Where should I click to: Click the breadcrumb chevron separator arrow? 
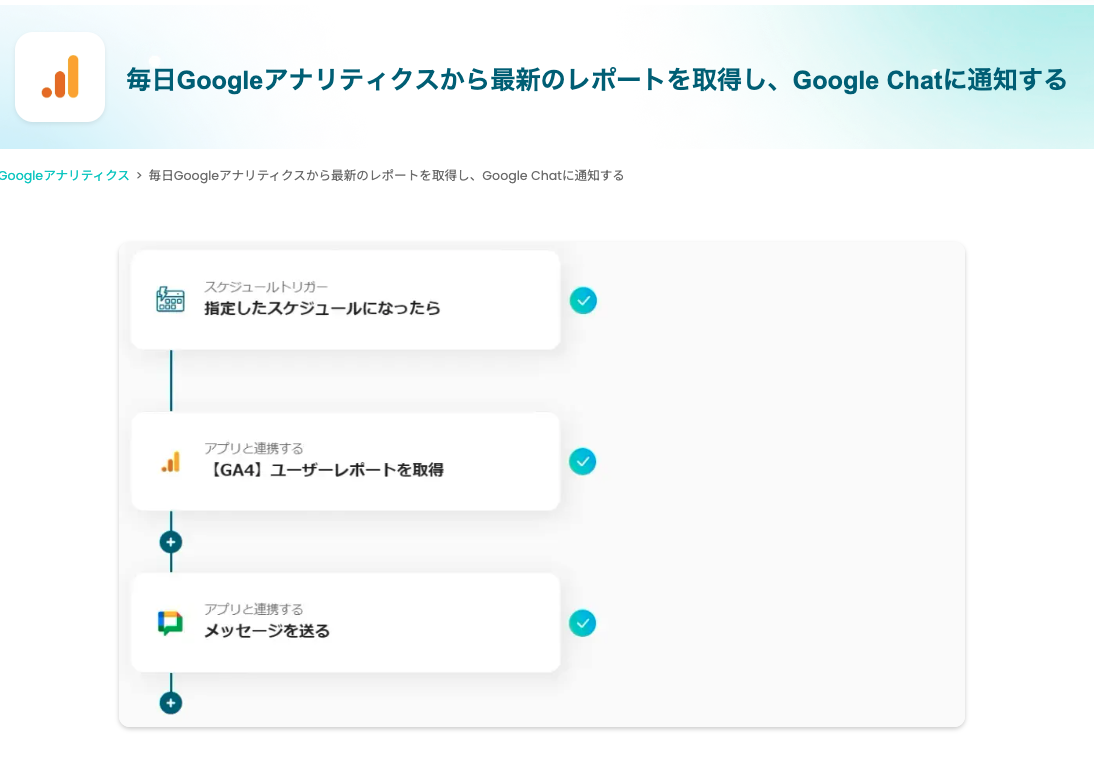pyautogui.click(x=139, y=176)
